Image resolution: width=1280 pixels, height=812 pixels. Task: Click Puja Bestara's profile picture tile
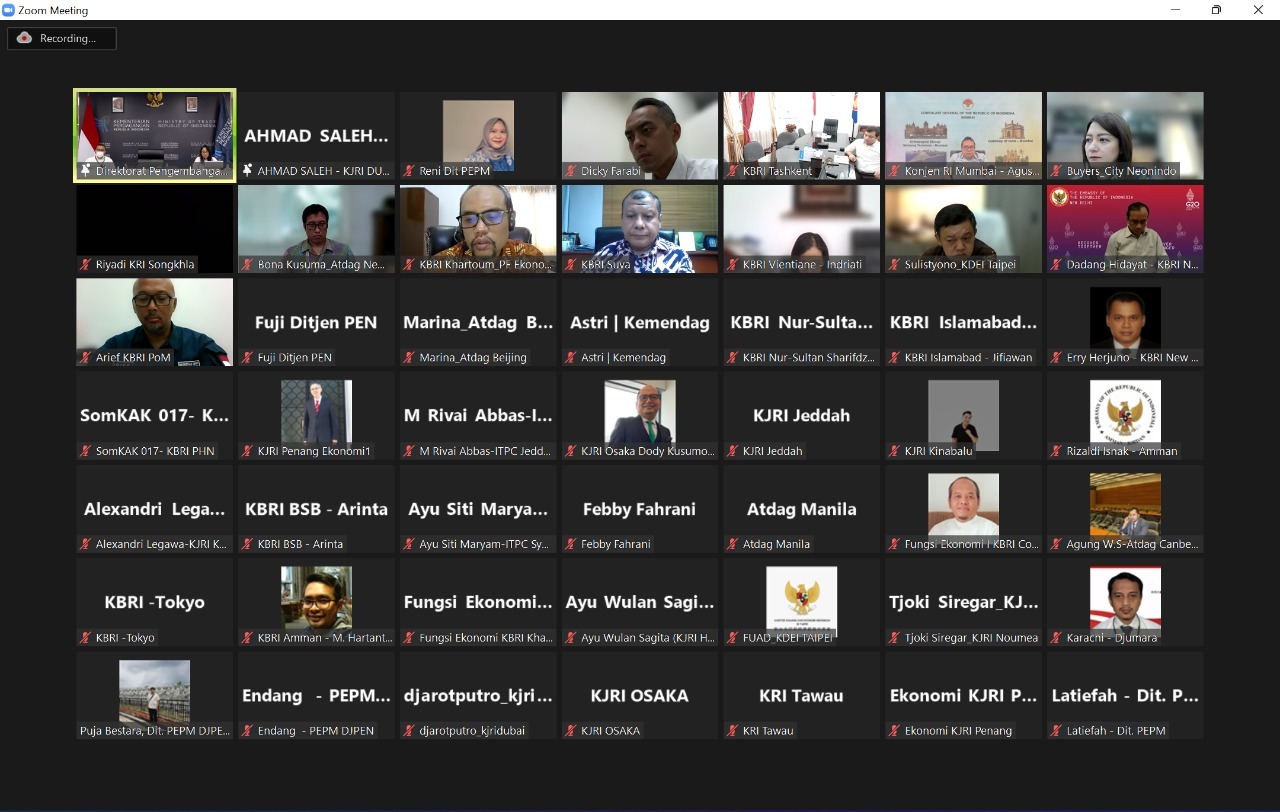click(155, 690)
